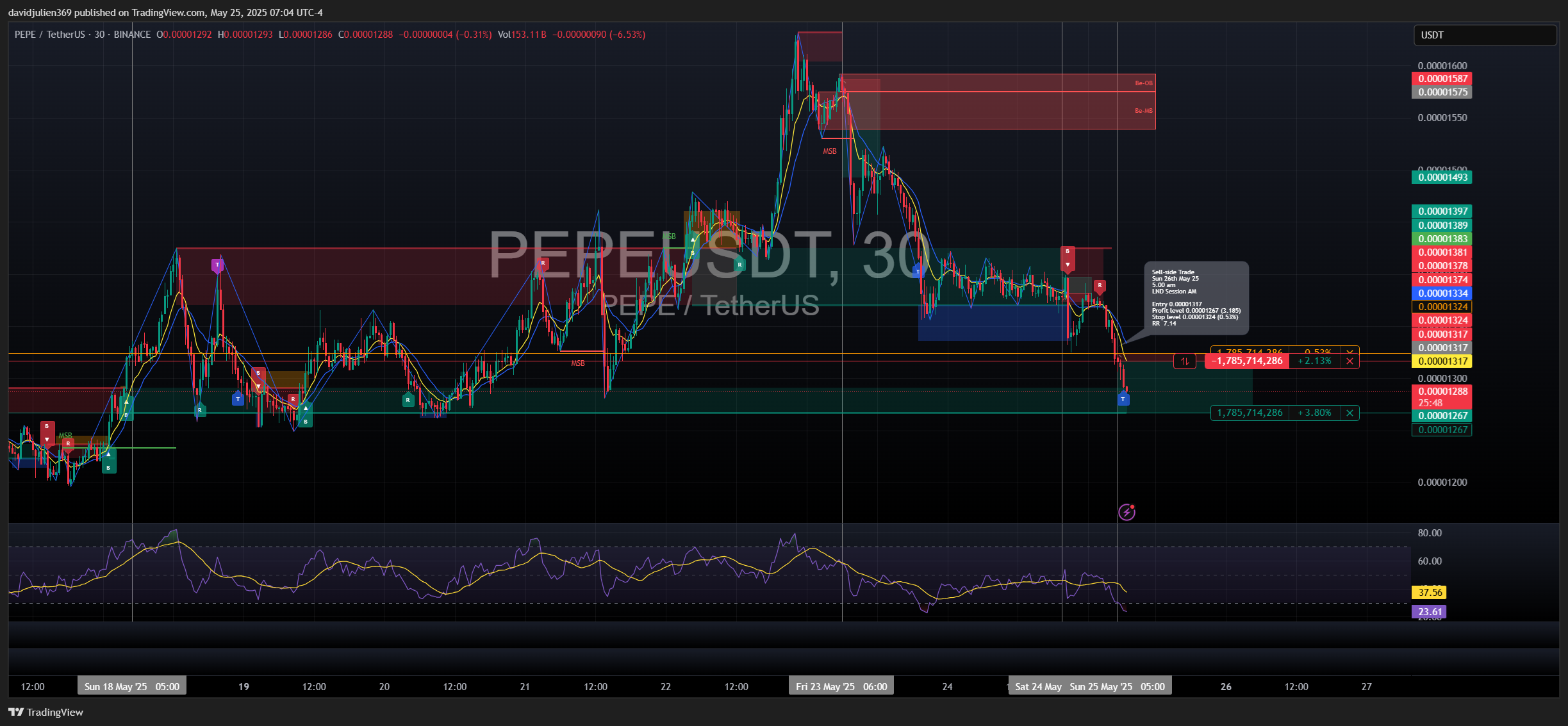Click the 0.00001493 green price label

1442,177
